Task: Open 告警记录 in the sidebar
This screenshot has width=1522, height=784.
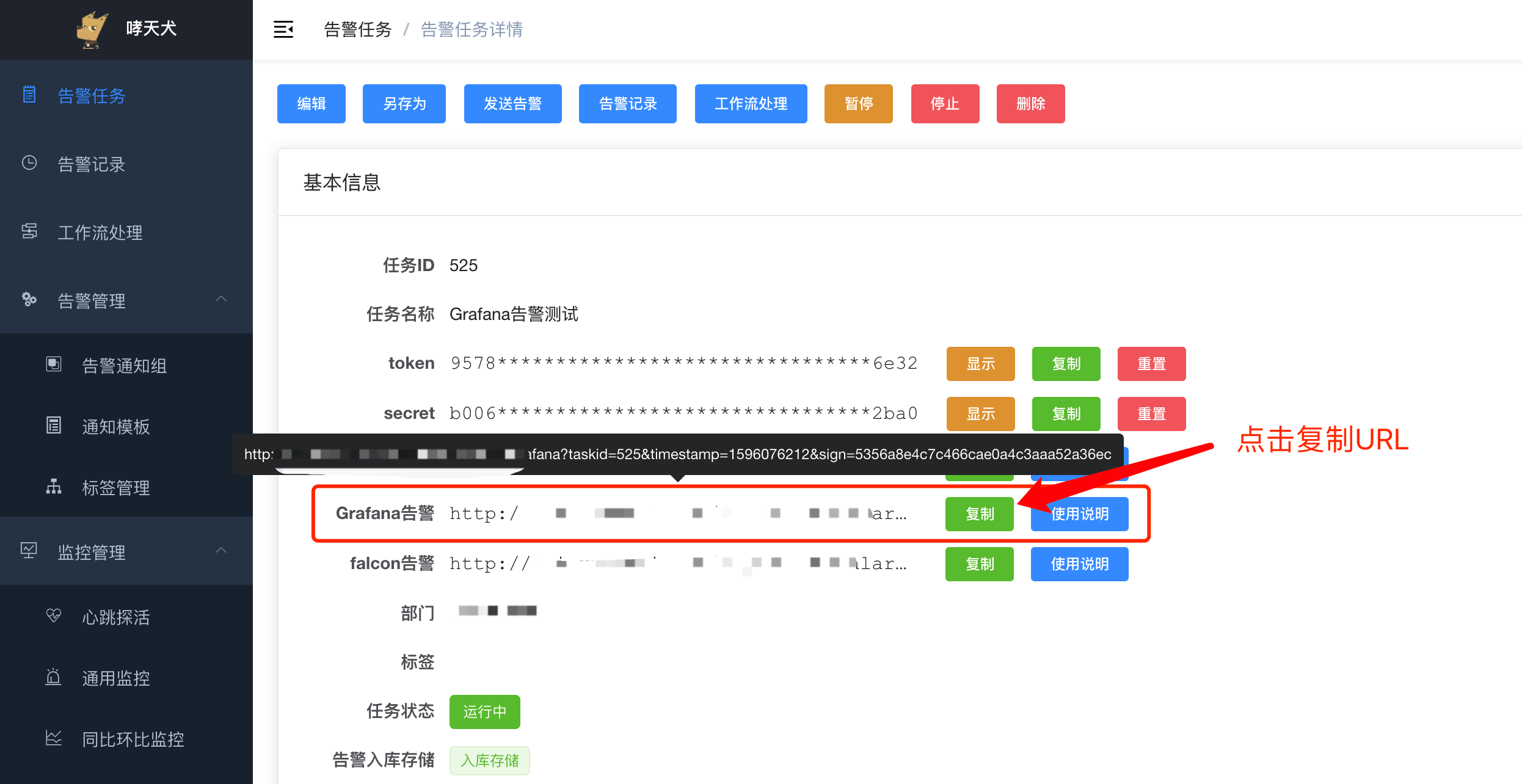Action: tap(126, 163)
